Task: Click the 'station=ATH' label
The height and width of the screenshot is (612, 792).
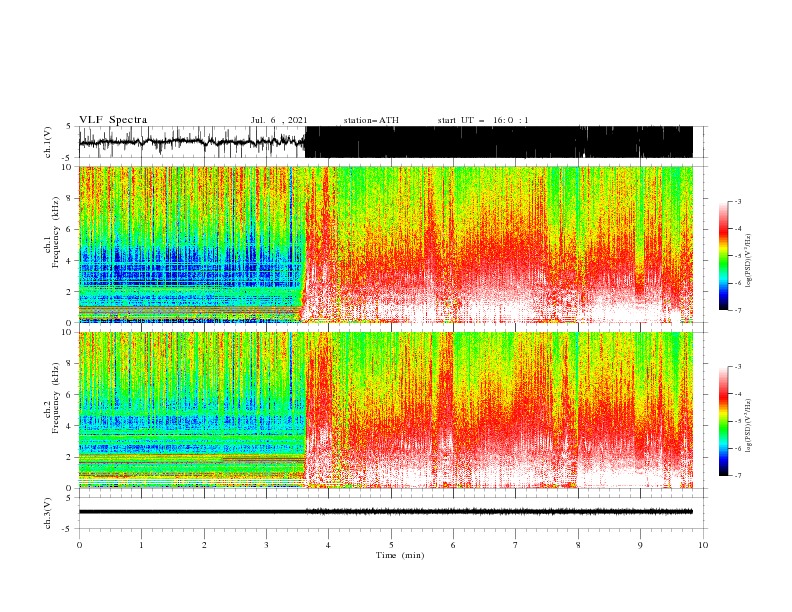Action: 371,120
